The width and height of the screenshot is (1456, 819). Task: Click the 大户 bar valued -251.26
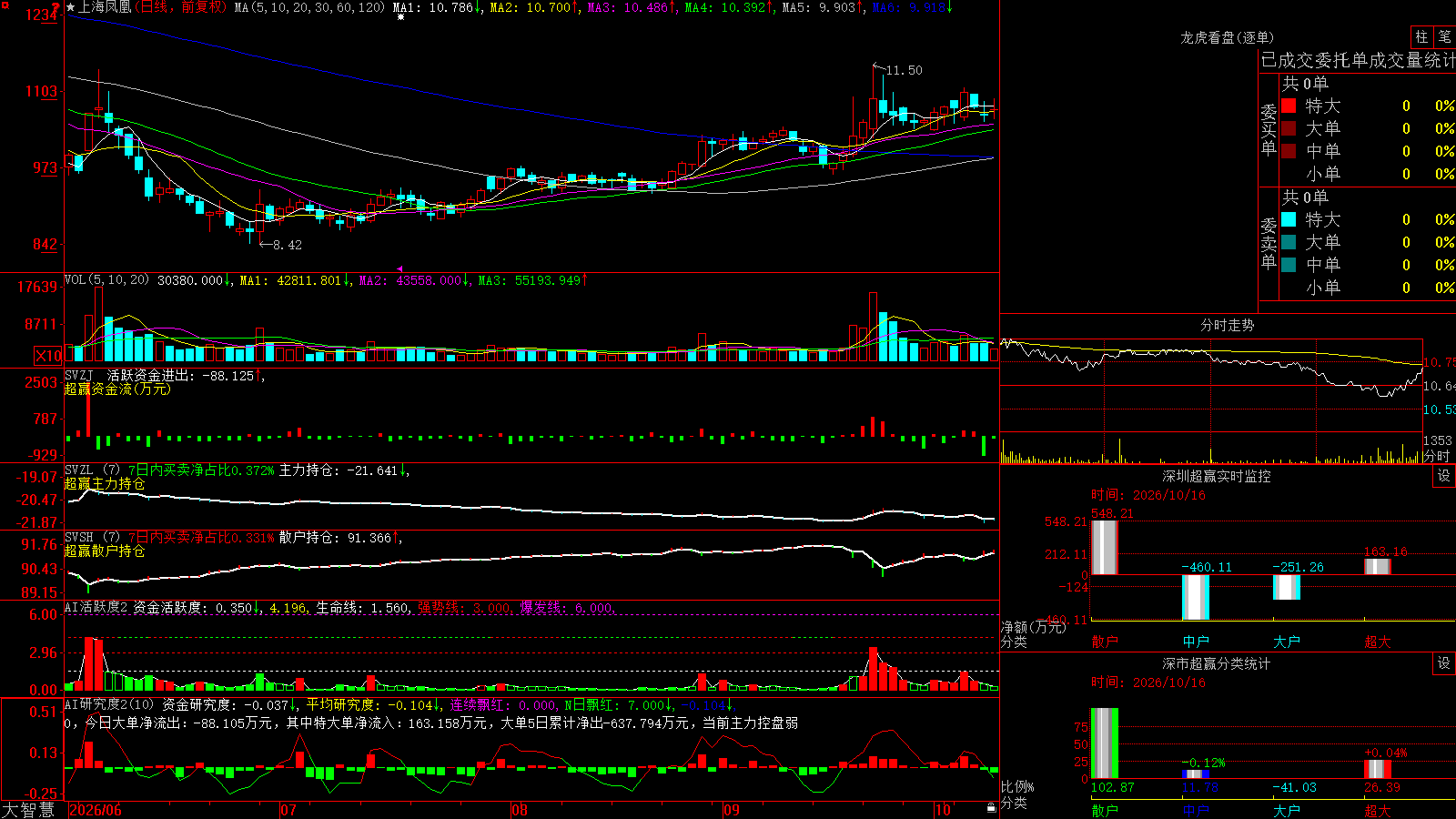(1286, 587)
